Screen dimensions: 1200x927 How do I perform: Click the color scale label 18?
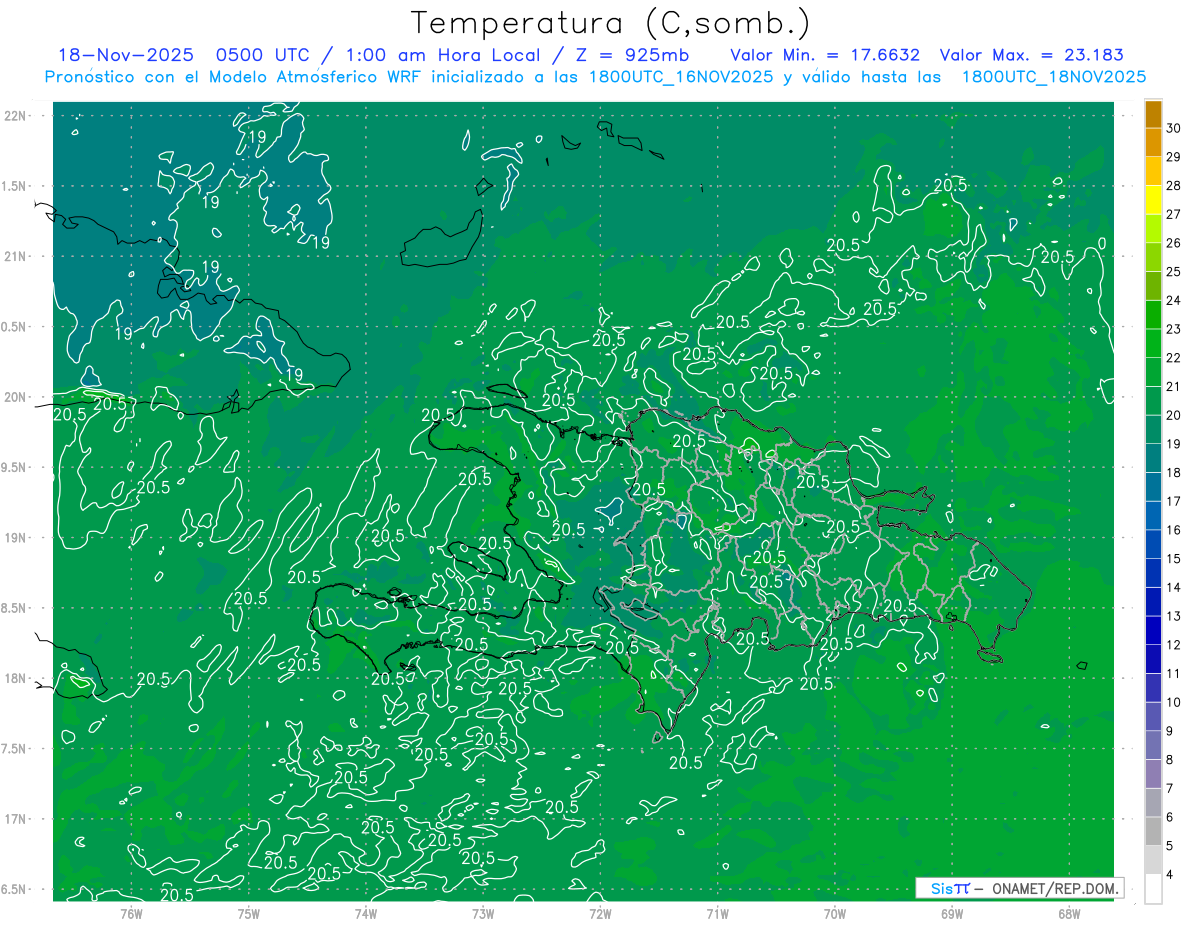click(1174, 473)
